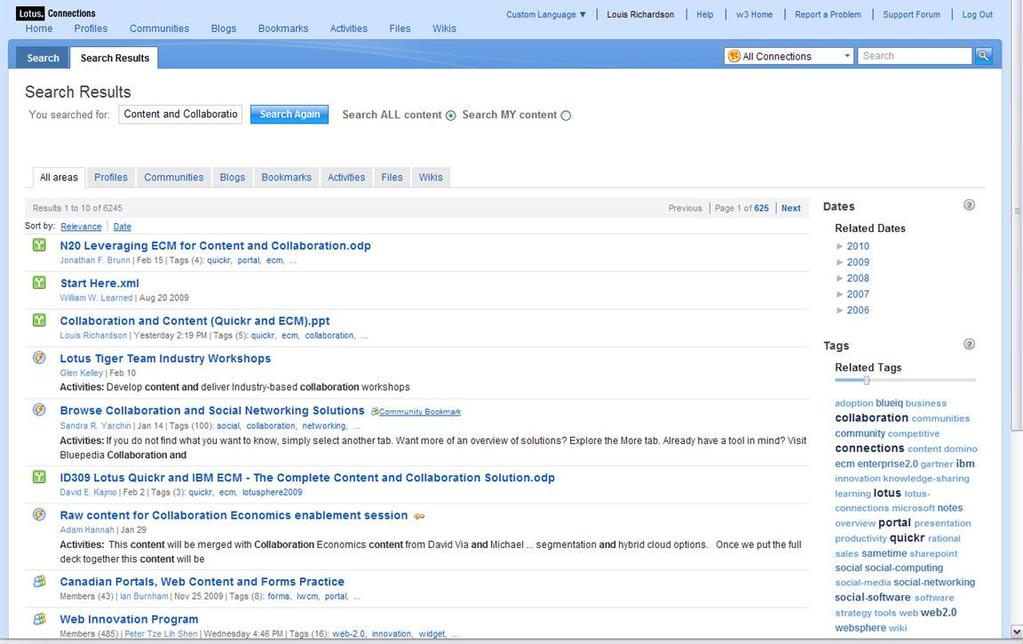
Task: Switch to the Bookmarks results tab
Action: click(286, 177)
